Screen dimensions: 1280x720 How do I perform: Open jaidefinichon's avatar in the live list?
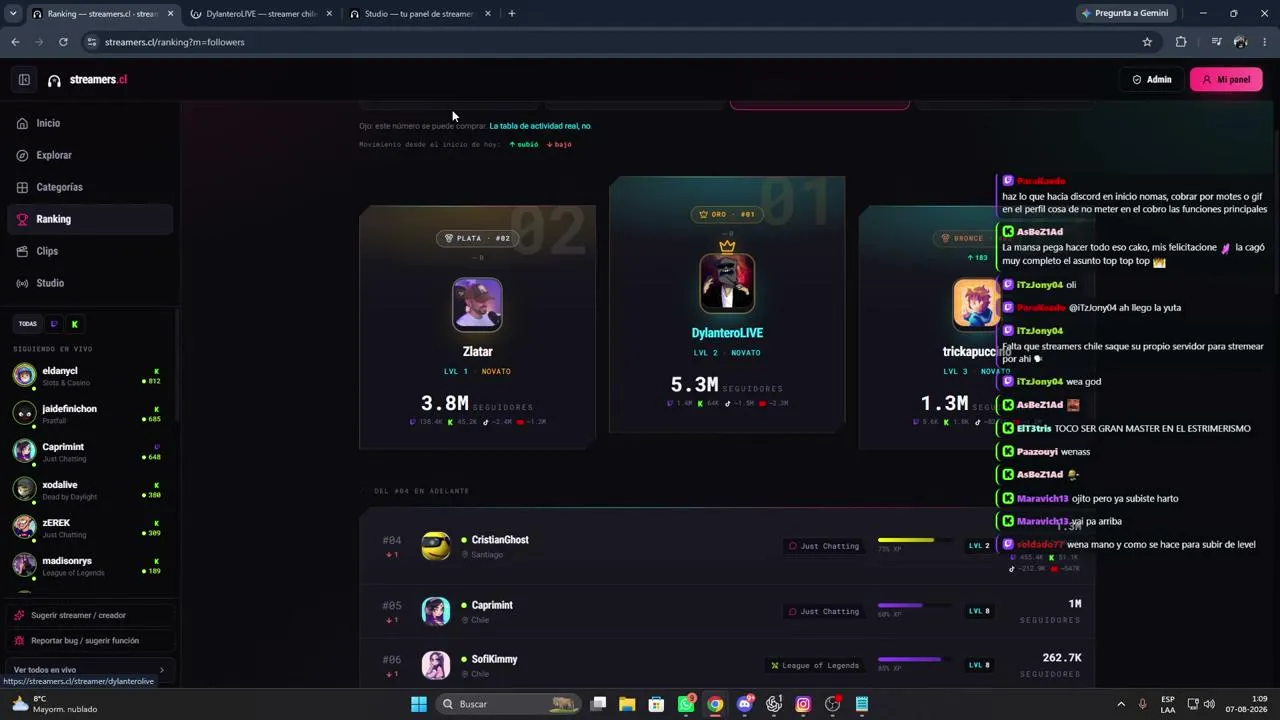[x=24, y=413]
